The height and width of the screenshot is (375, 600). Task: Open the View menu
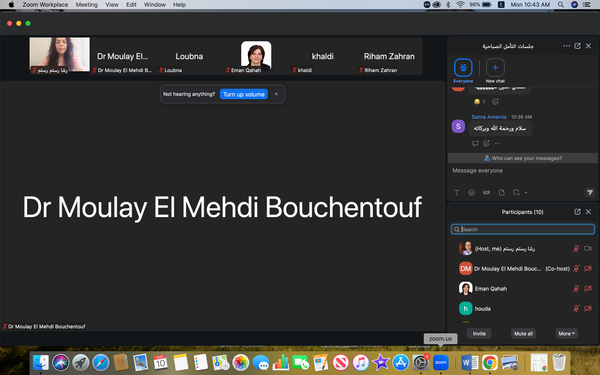point(112,5)
